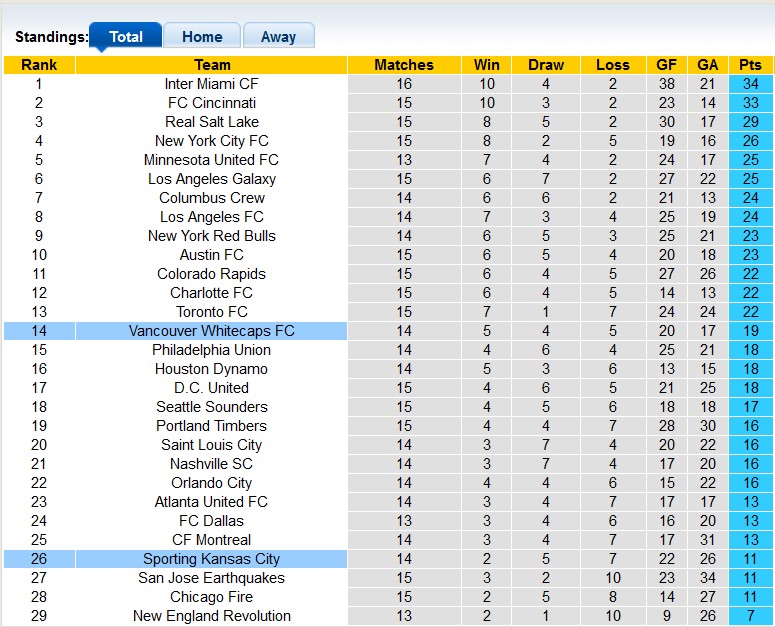The width and height of the screenshot is (775, 627).
Task: Open the Philadelphia Union team link
Action: [x=212, y=350]
